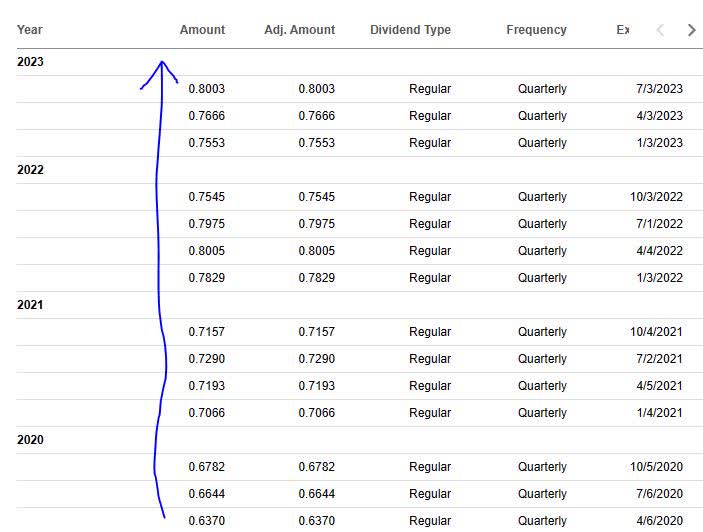Click the amount 0.7553

coord(207,143)
